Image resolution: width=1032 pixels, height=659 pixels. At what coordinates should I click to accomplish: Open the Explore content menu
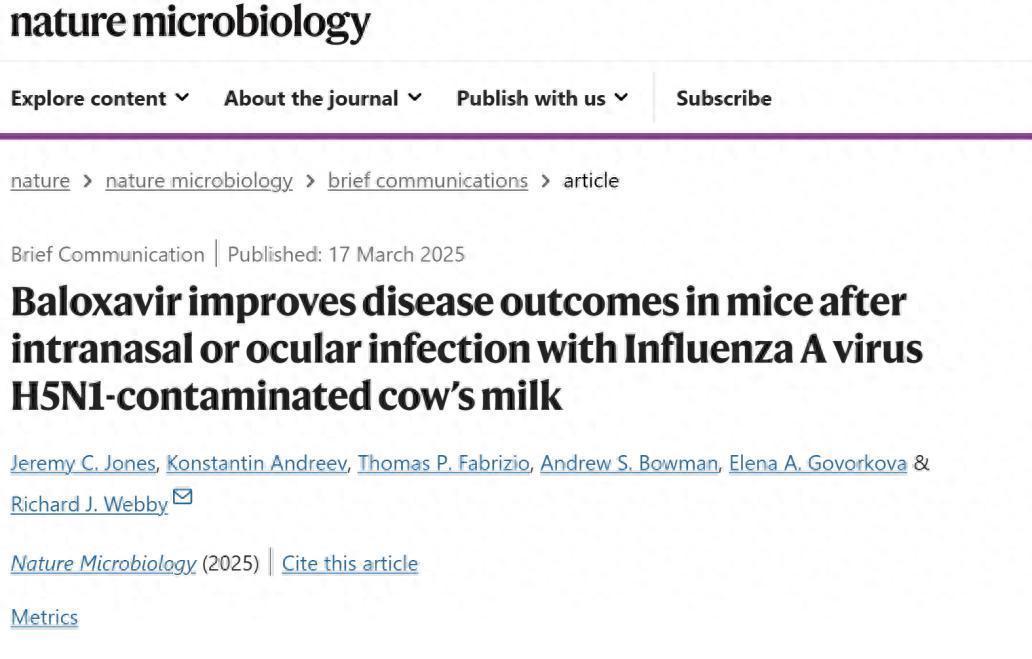[100, 98]
